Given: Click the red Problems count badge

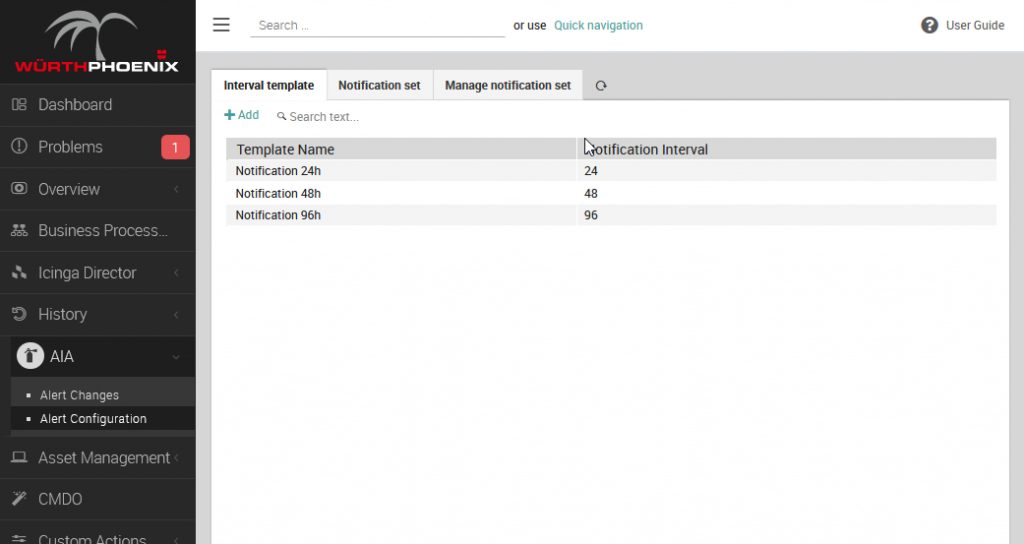Looking at the screenshot, I should pyautogui.click(x=175, y=147).
